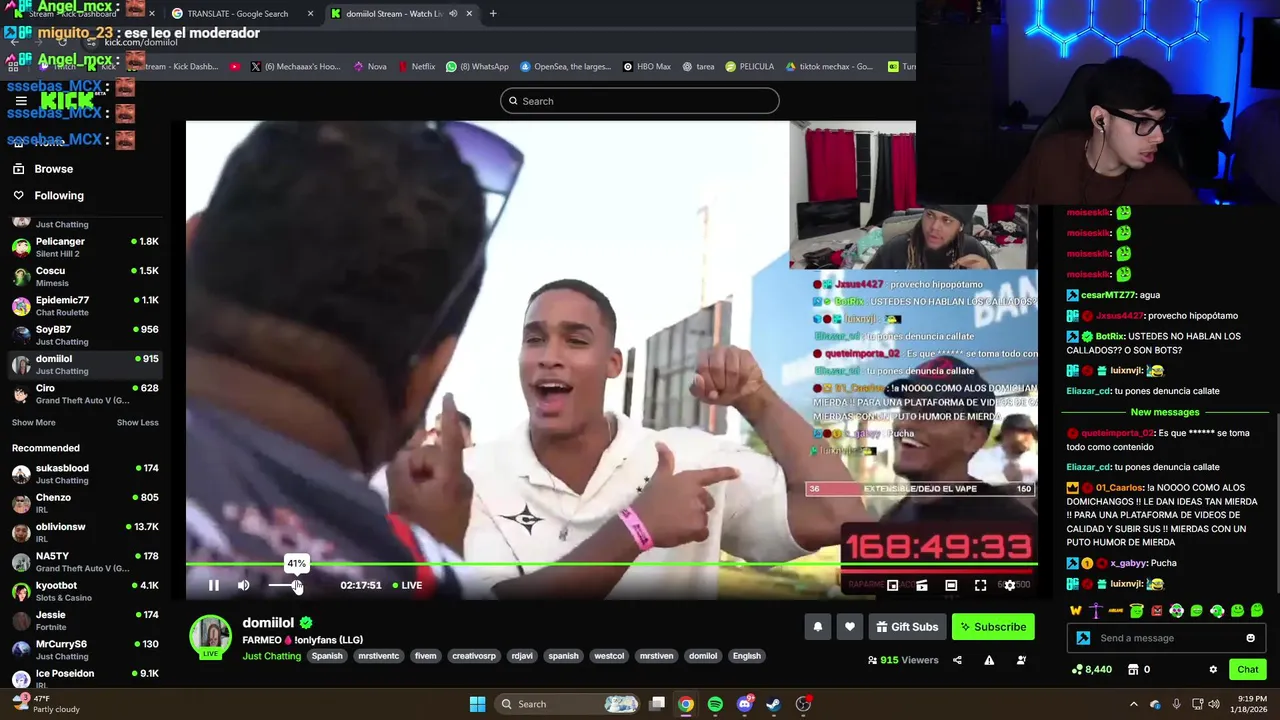The height and width of the screenshot is (720, 1280).
Task: Open chat settings gear
Action: click(x=1213, y=669)
